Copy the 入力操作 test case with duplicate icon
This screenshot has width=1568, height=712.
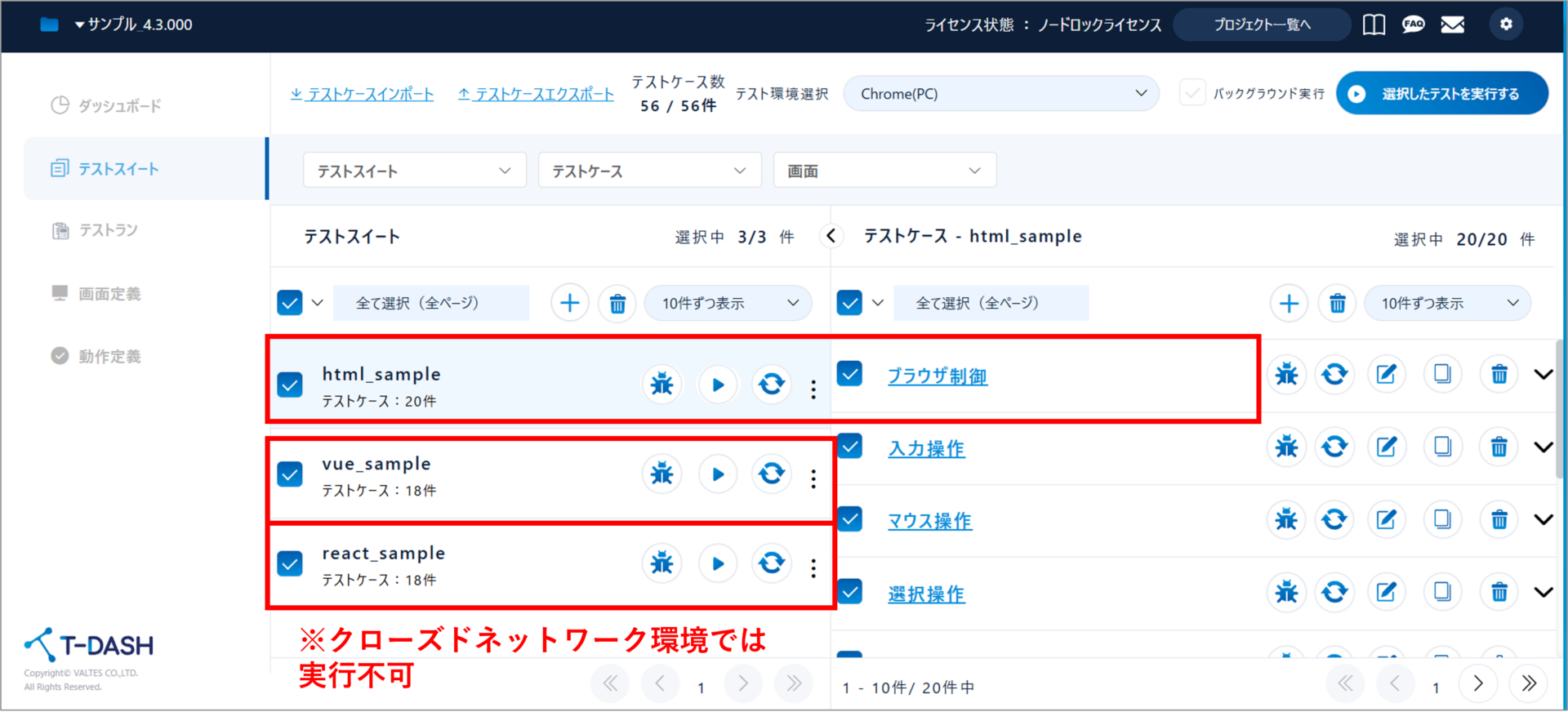1442,447
